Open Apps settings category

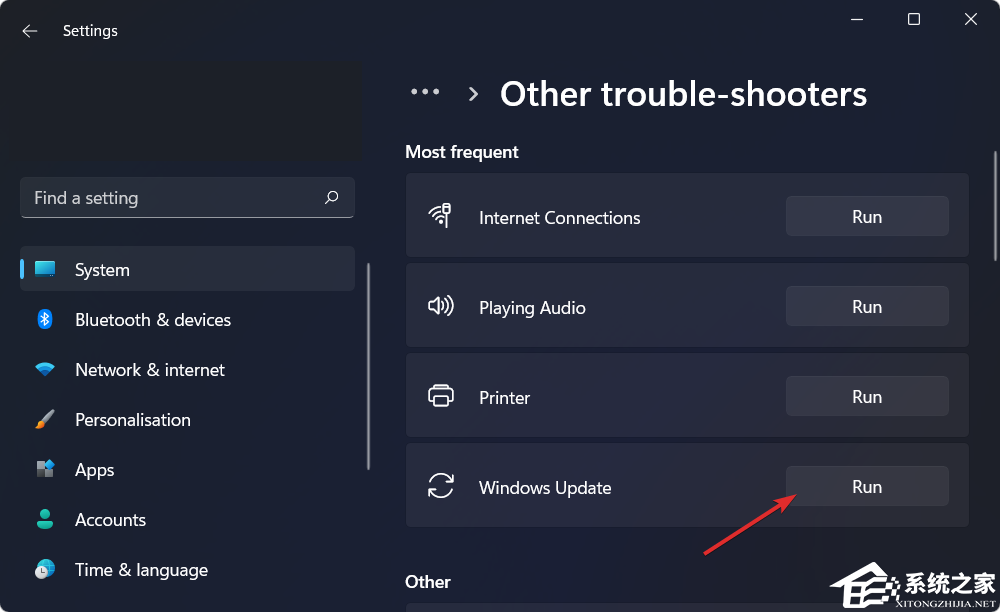188,469
